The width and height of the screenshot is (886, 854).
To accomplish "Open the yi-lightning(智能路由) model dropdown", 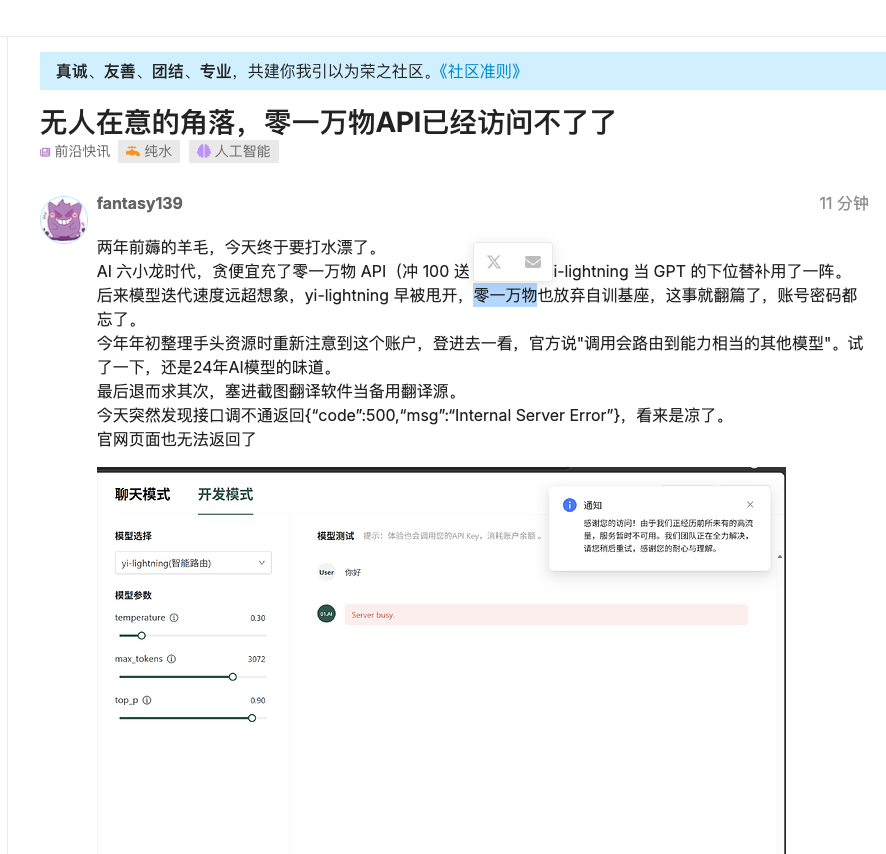I will click(x=193, y=563).
